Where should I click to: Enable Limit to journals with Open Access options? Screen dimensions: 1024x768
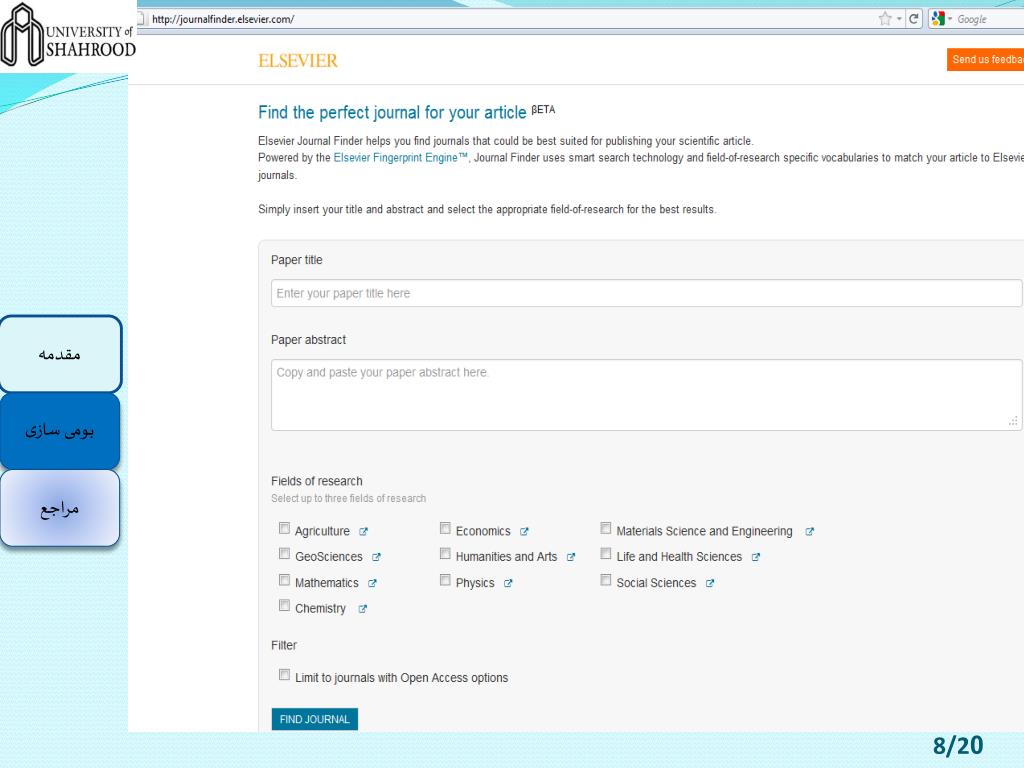pos(284,675)
